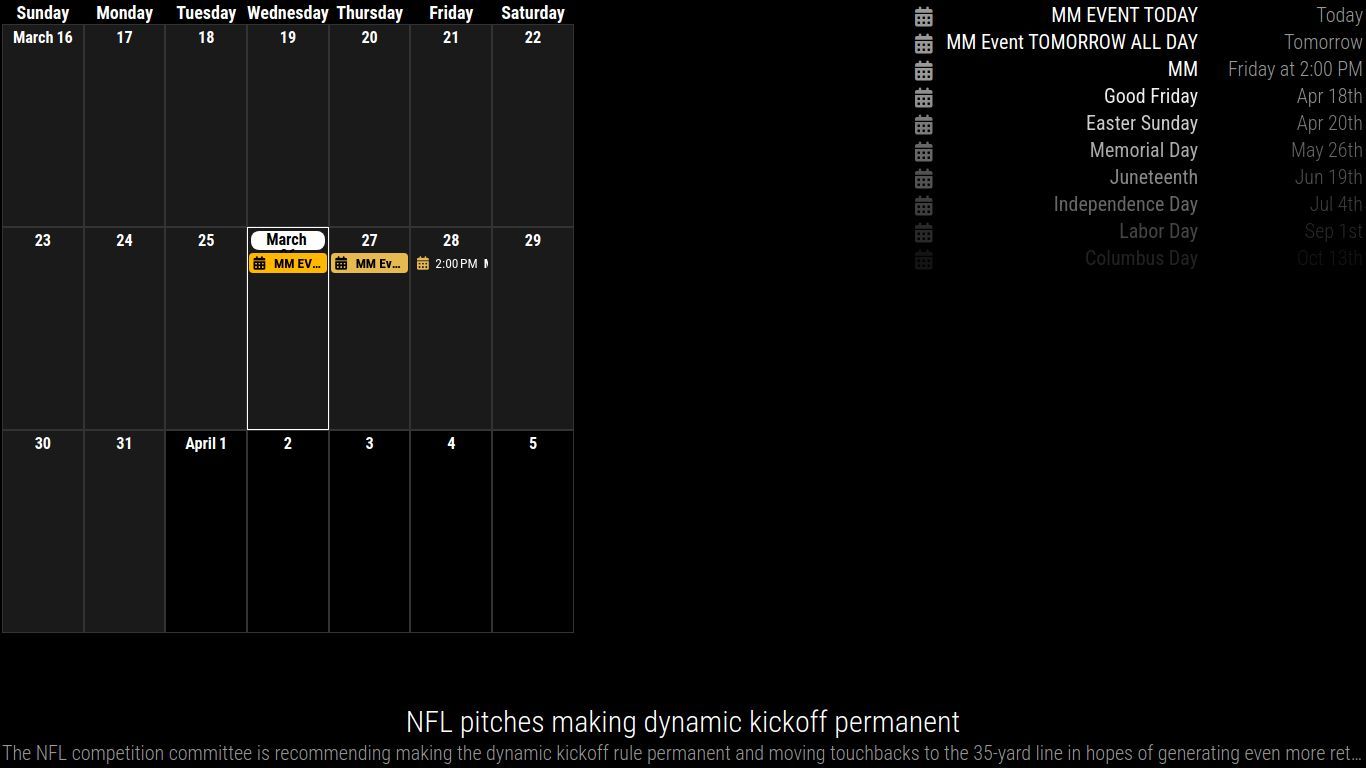Select the Wednesday column header
Viewport: 1366px width, 768px height.
(287, 13)
